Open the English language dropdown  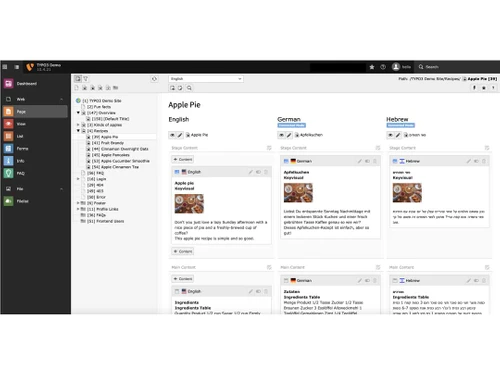(x=206, y=79)
